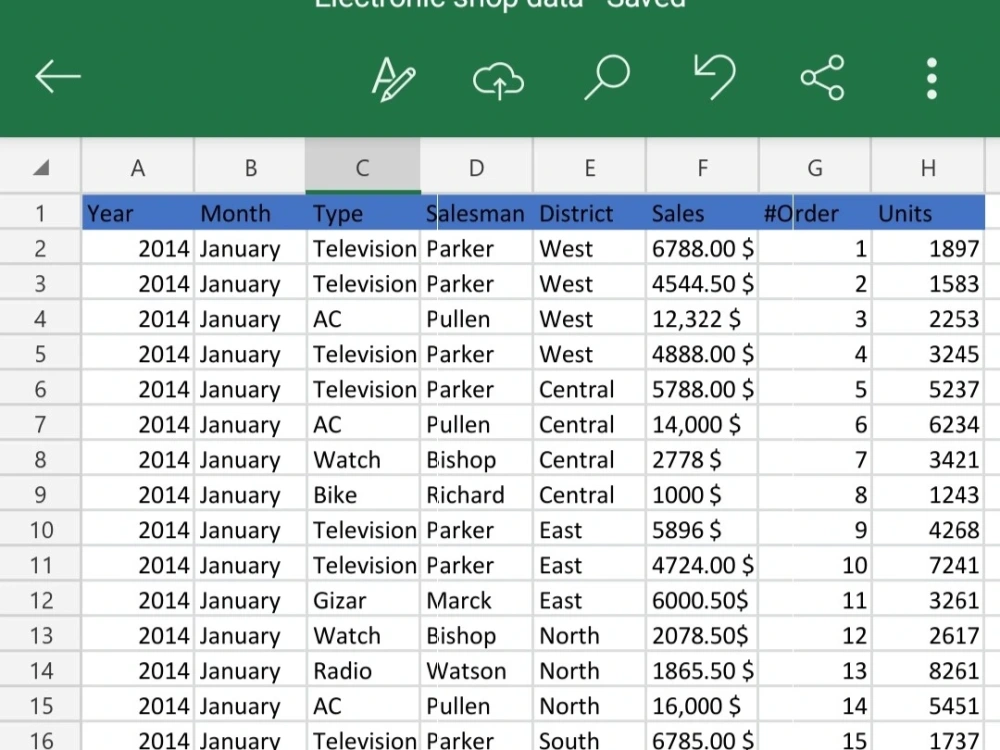
Task: Select the units cell '6234'
Action: pos(929,424)
